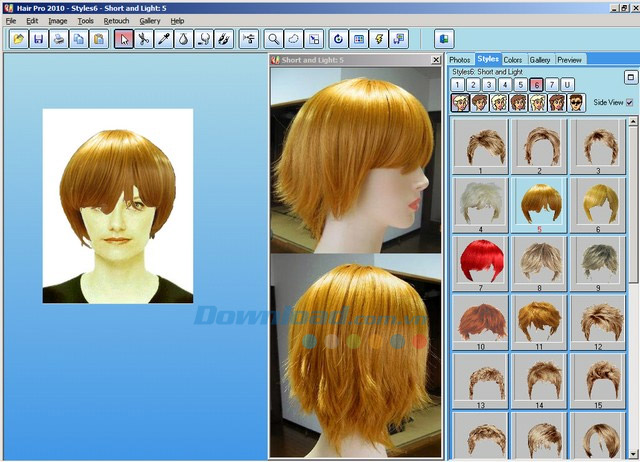Click the woman portrait photo on canvas

[118, 206]
